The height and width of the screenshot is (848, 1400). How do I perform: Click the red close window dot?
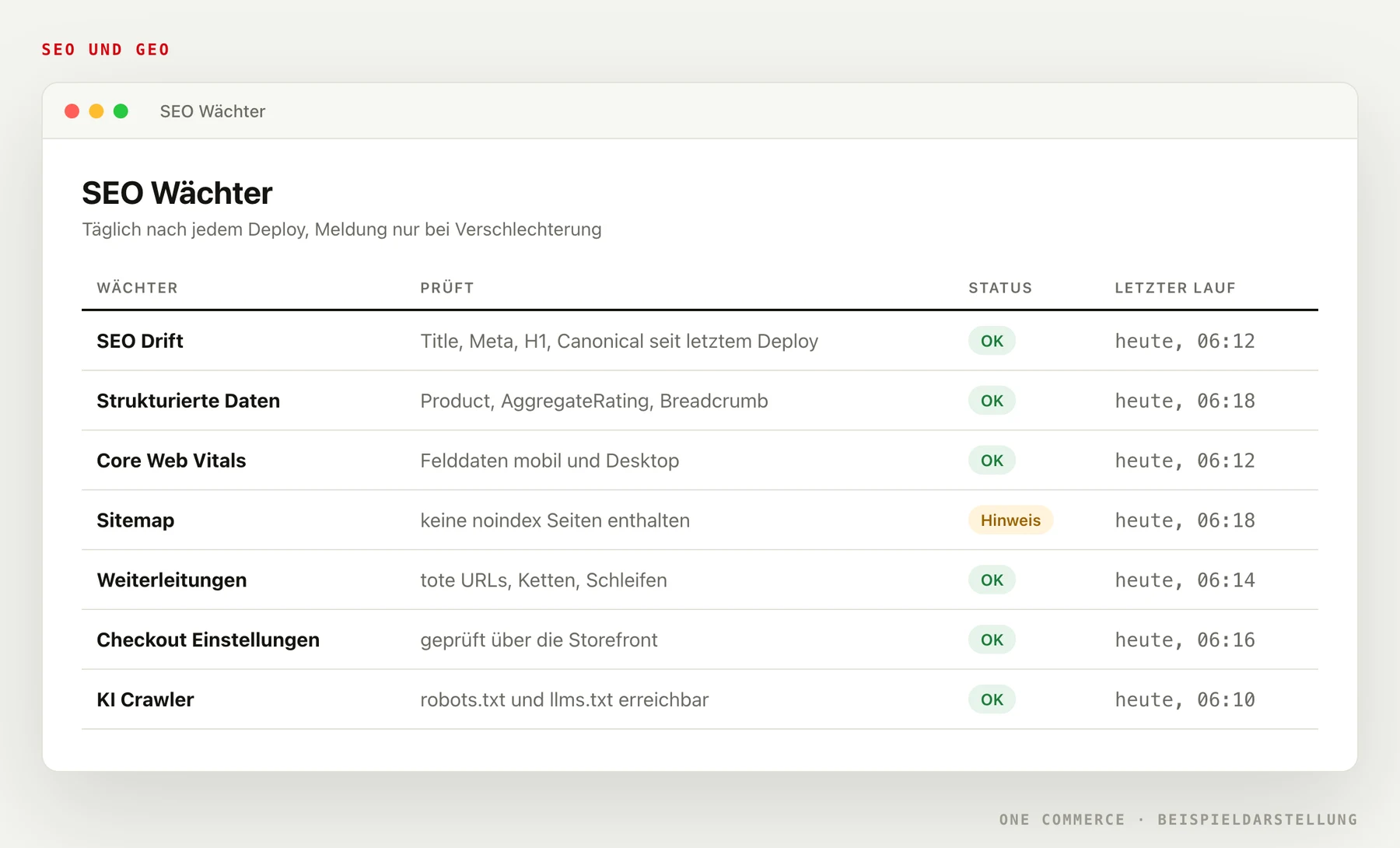tap(72, 111)
